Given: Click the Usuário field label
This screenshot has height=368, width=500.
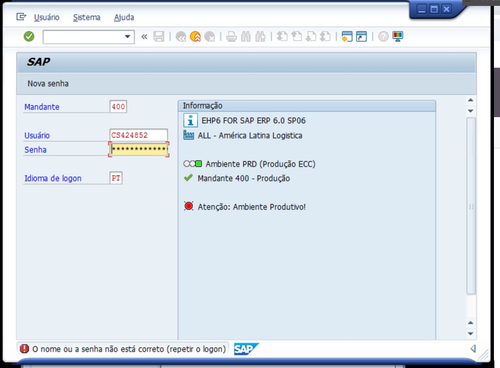Looking at the screenshot, I should click(x=37, y=135).
